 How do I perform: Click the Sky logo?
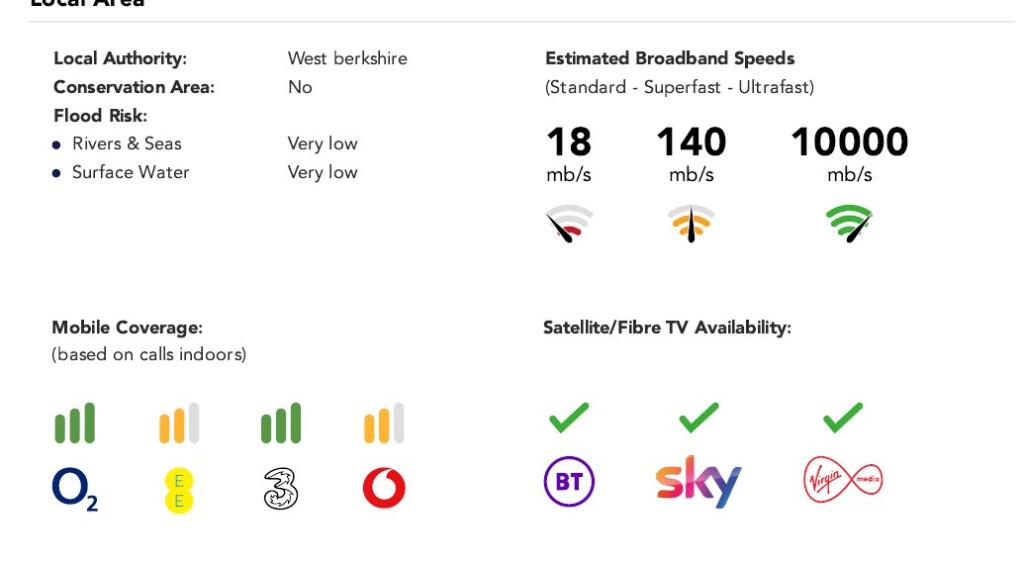pyautogui.click(x=698, y=483)
